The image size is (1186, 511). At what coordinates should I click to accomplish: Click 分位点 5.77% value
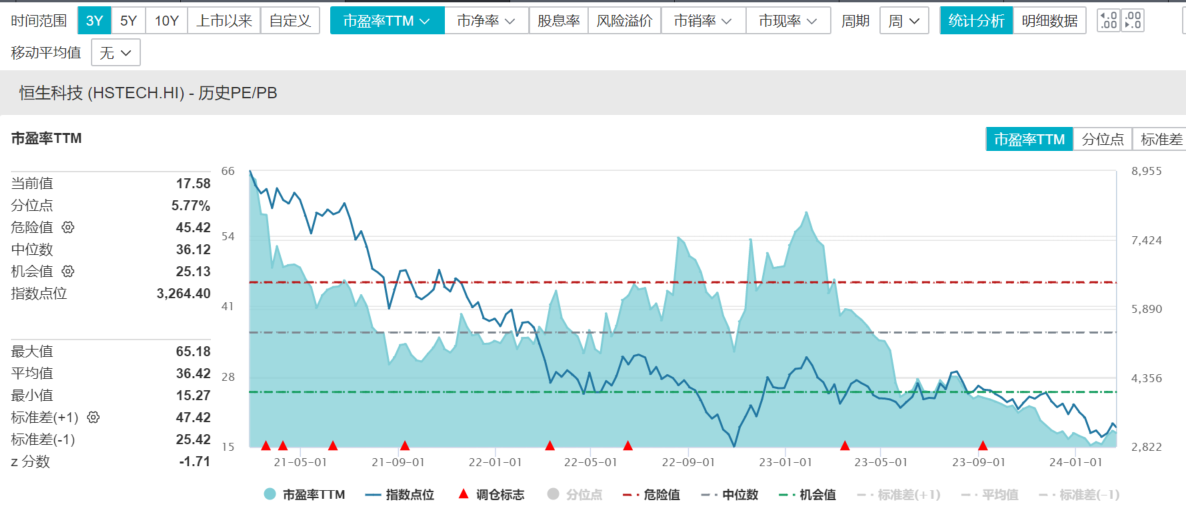click(191, 206)
